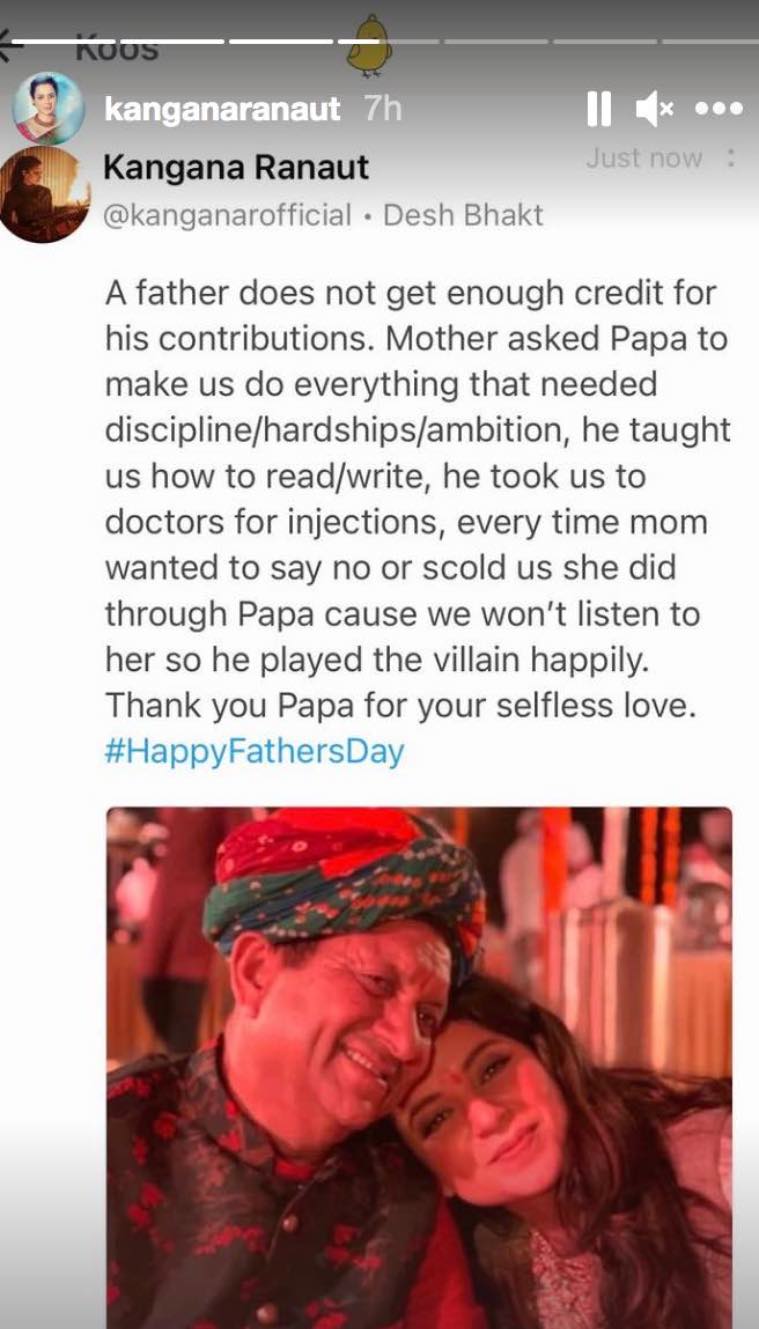The height and width of the screenshot is (1329, 759).
Task: Select the Koos header label
Action: [x=117, y=49]
